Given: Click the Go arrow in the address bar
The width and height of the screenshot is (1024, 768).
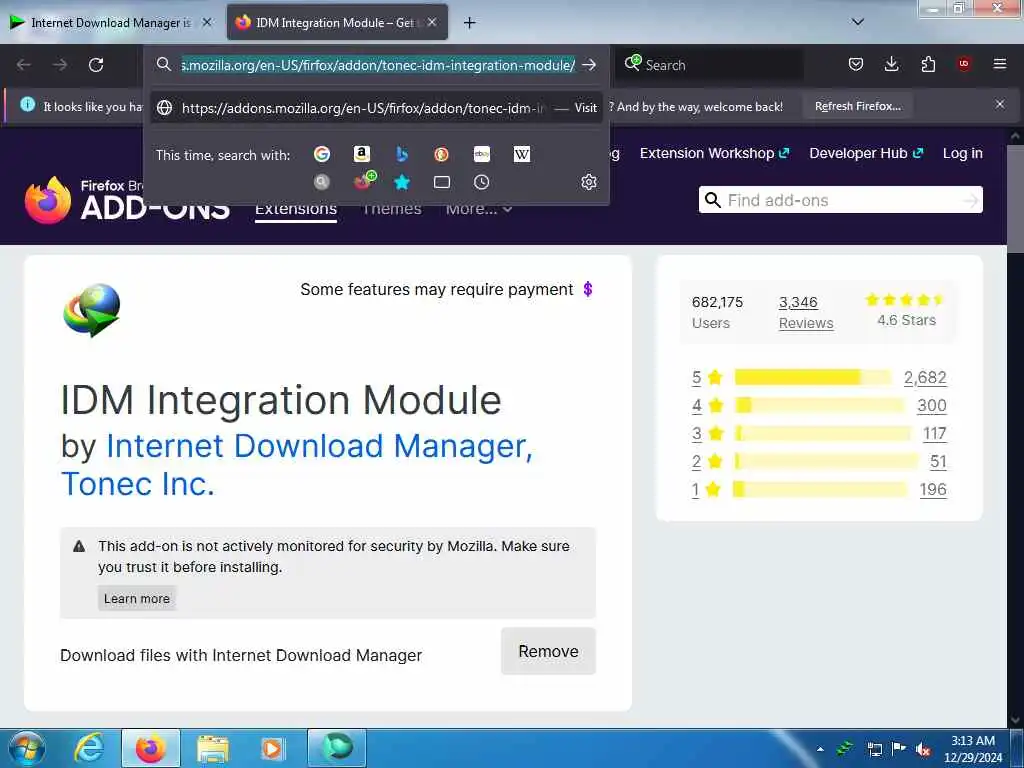Looking at the screenshot, I should click(x=589, y=65).
